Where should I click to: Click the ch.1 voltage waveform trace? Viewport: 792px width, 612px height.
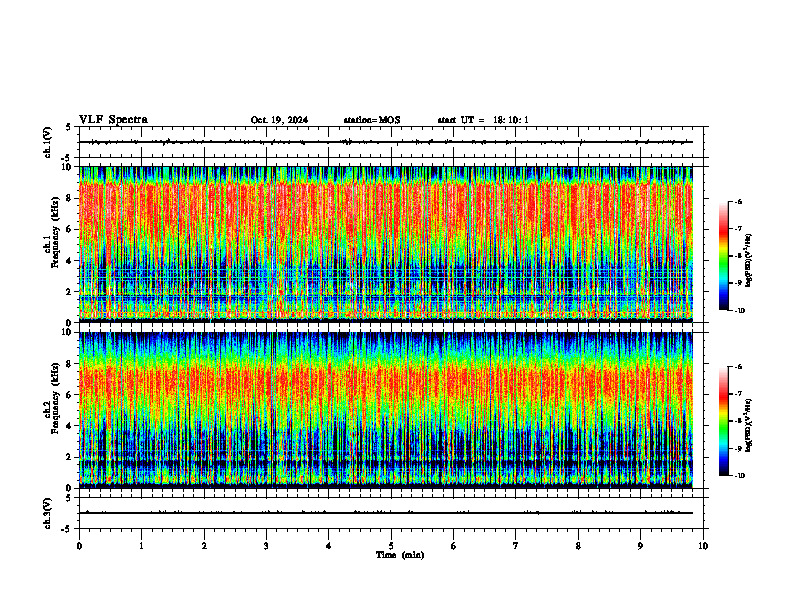click(x=386, y=142)
